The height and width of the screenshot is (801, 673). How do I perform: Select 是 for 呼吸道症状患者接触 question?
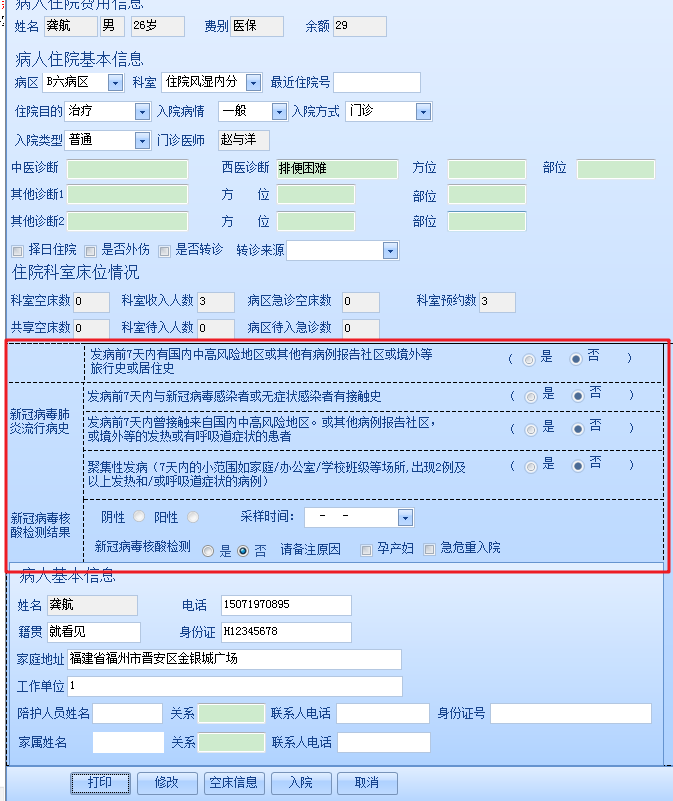(x=531, y=430)
